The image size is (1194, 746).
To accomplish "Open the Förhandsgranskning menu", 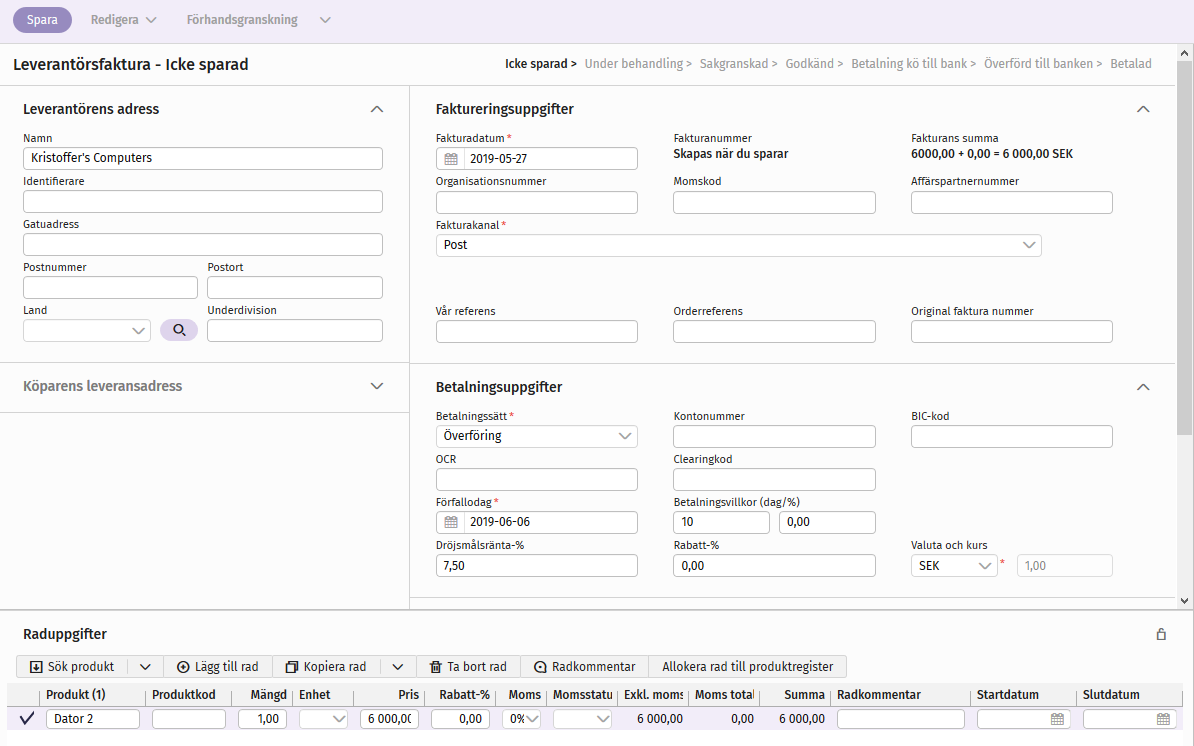I will click(x=242, y=20).
